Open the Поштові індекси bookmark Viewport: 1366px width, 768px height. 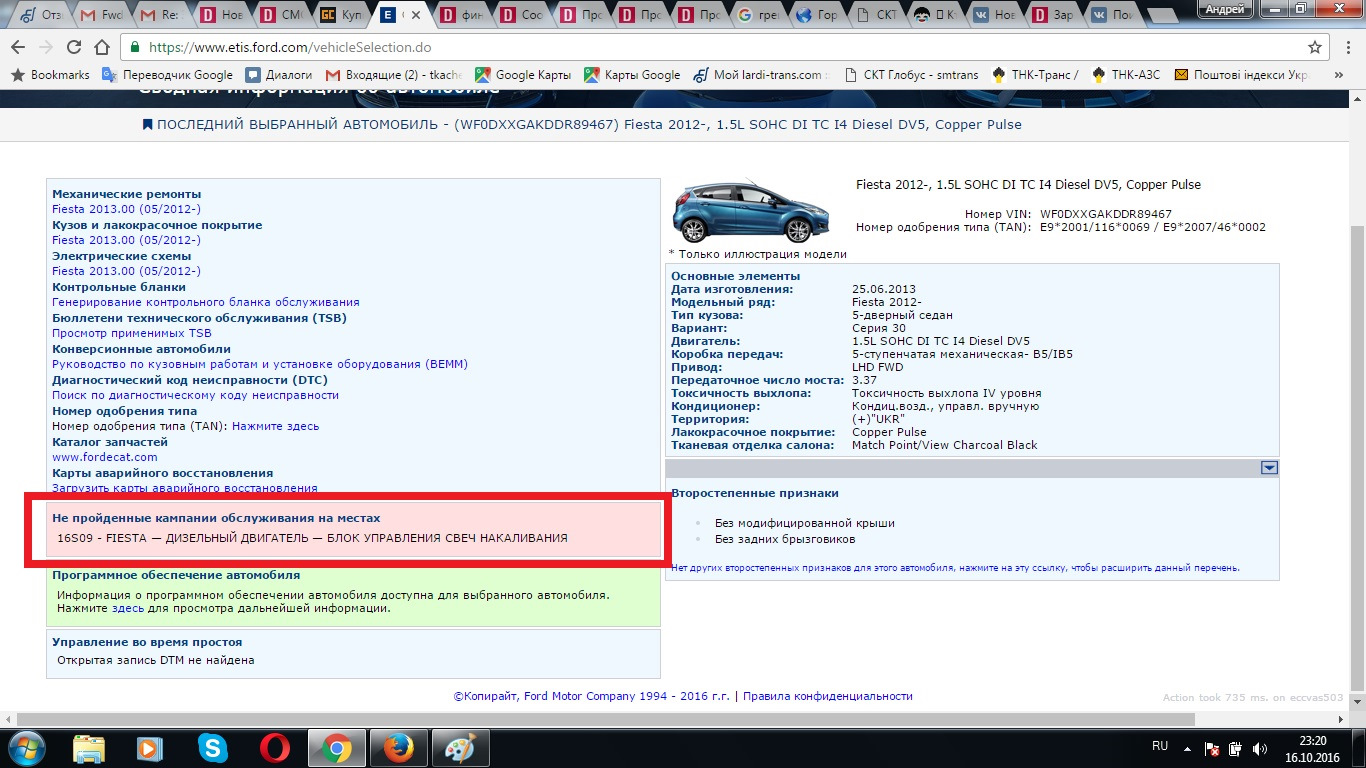[x=1241, y=75]
